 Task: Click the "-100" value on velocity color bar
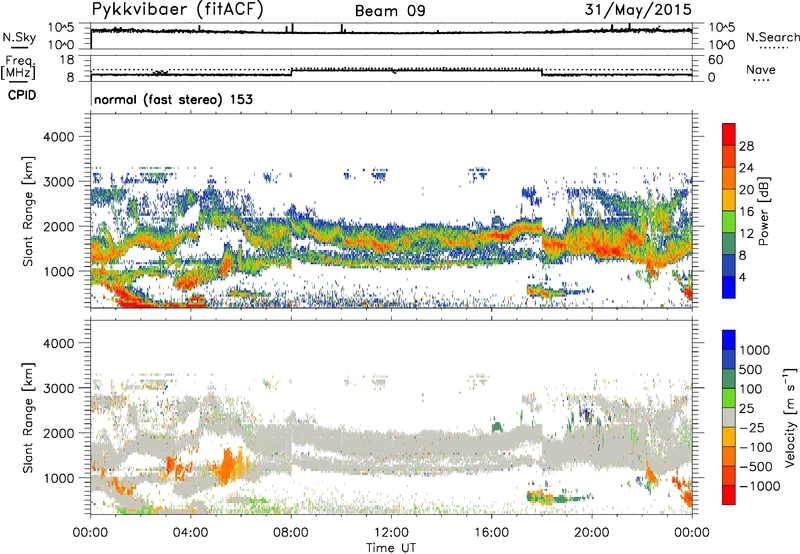755,447
